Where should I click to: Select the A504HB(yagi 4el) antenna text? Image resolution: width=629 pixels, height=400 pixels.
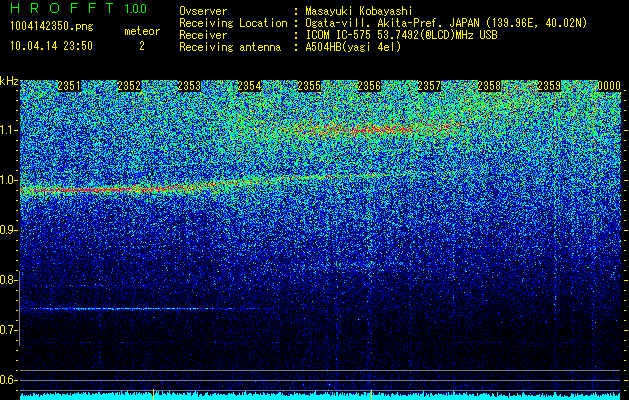pyautogui.click(x=353, y=47)
